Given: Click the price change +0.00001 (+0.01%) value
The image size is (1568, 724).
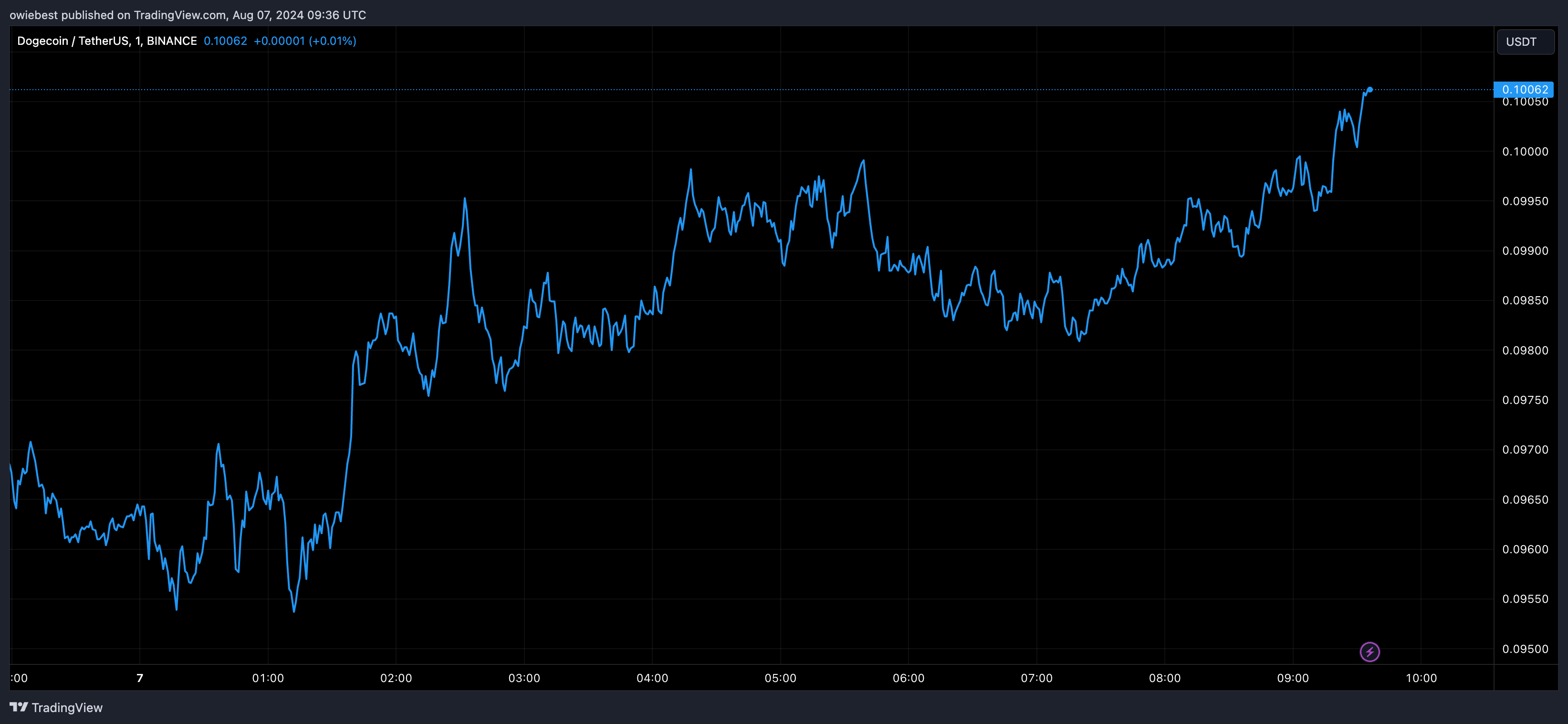Looking at the screenshot, I should coord(305,41).
